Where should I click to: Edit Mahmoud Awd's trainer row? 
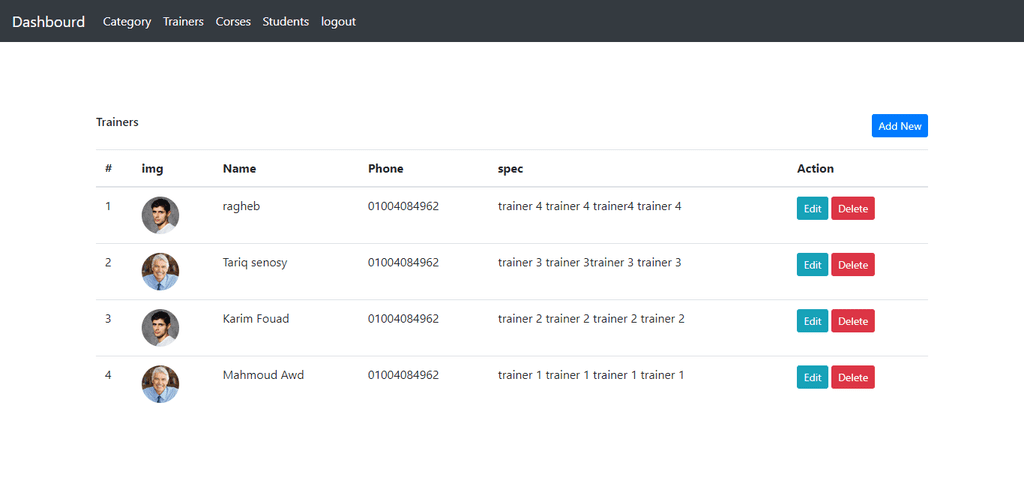click(812, 377)
